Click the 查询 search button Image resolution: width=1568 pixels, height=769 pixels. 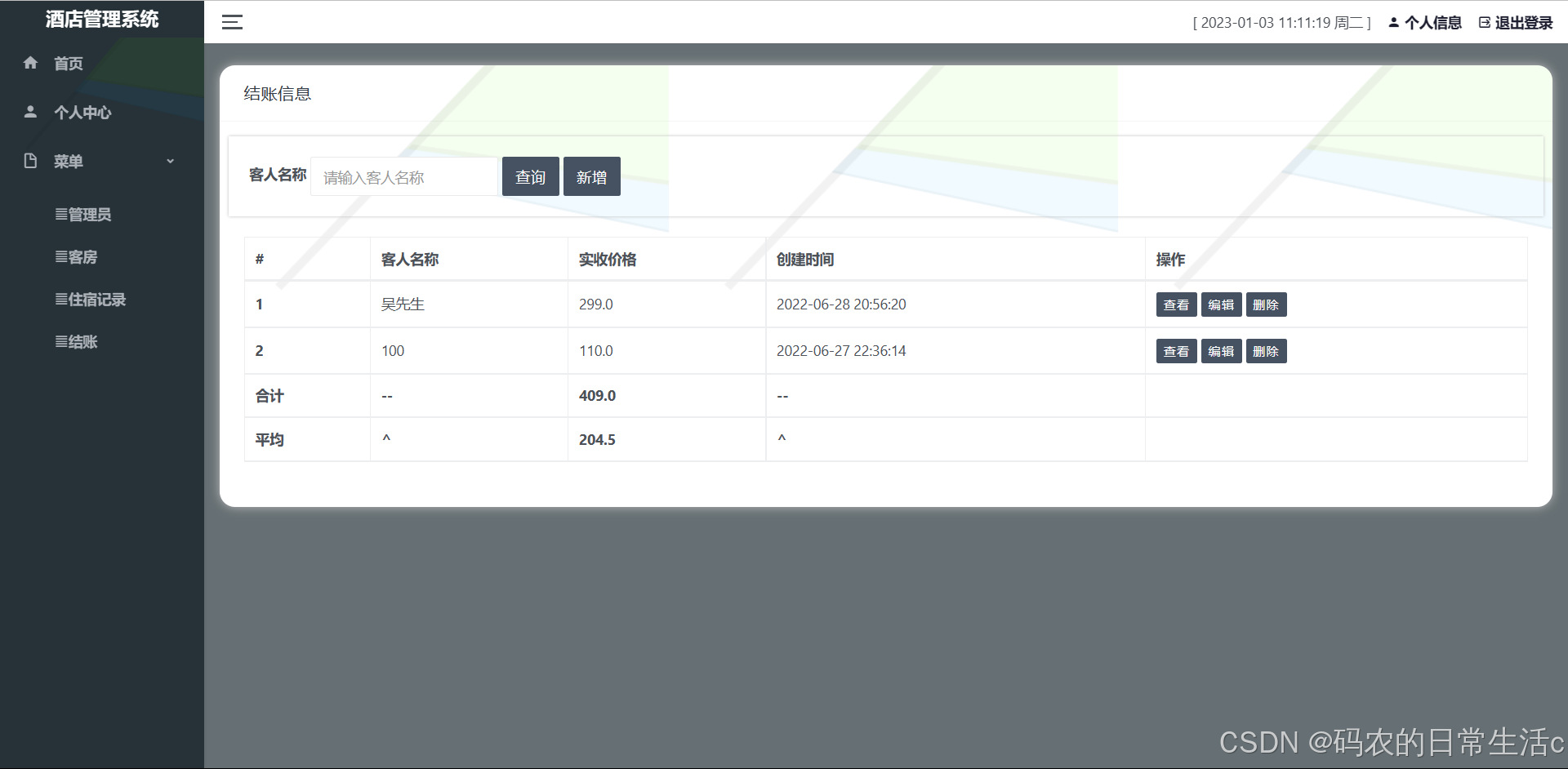pyautogui.click(x=530, y=176)
